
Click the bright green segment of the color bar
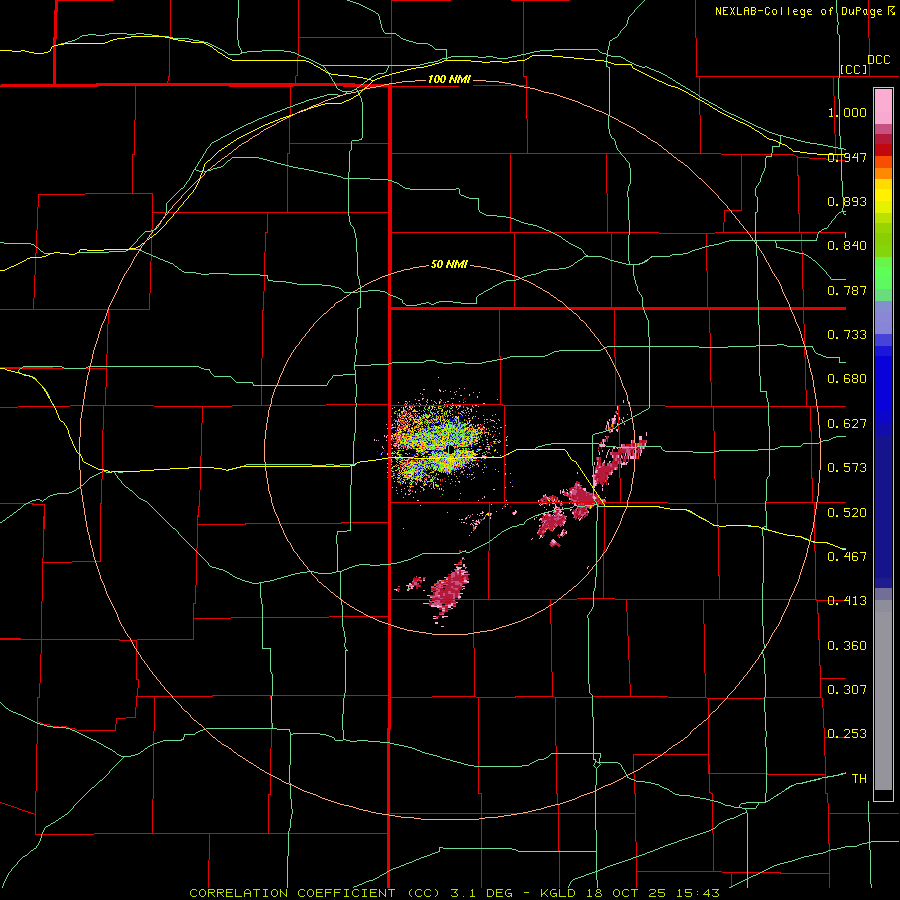click(x=883, y=273)
